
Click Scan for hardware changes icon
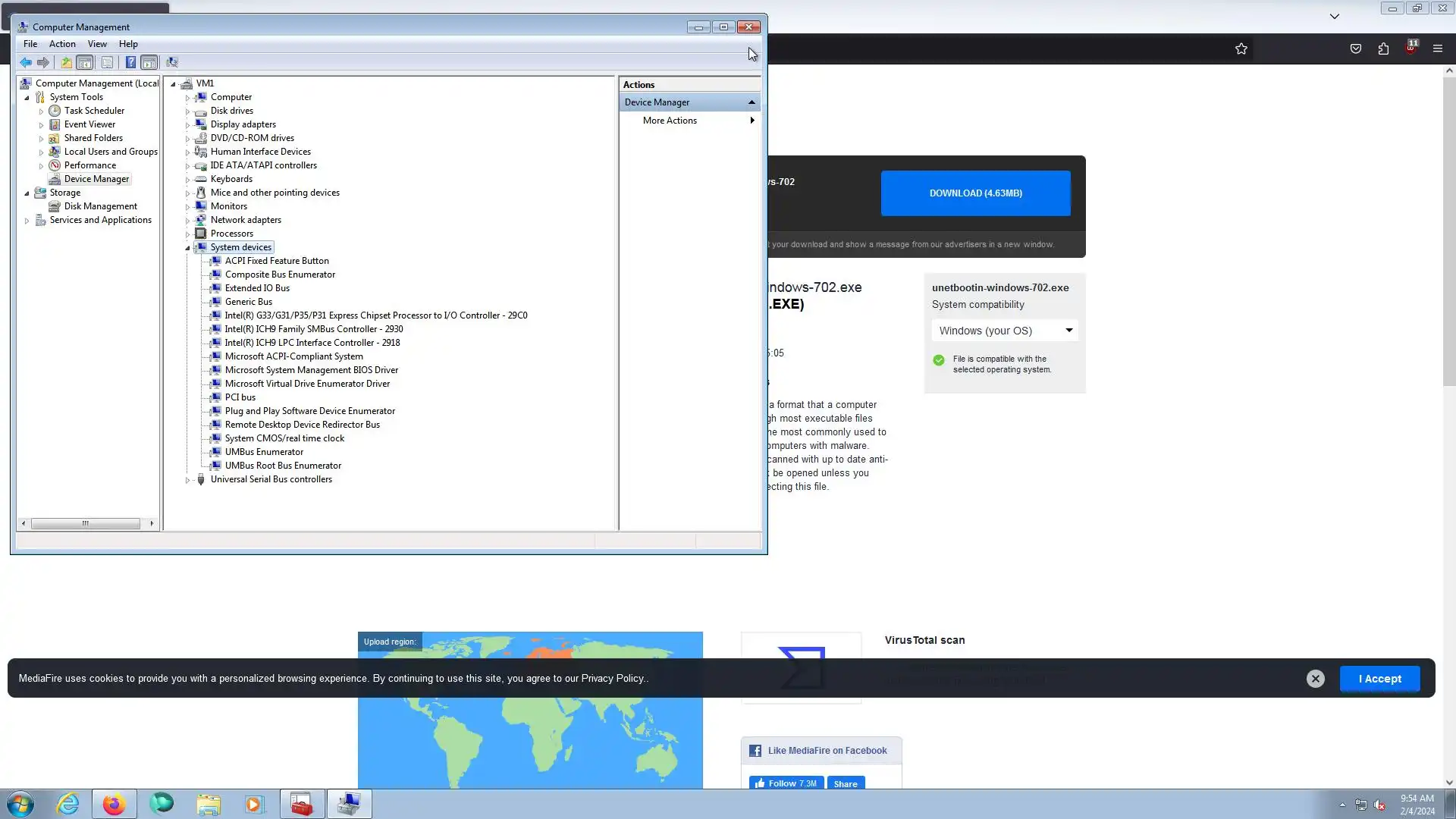point(172,63)
